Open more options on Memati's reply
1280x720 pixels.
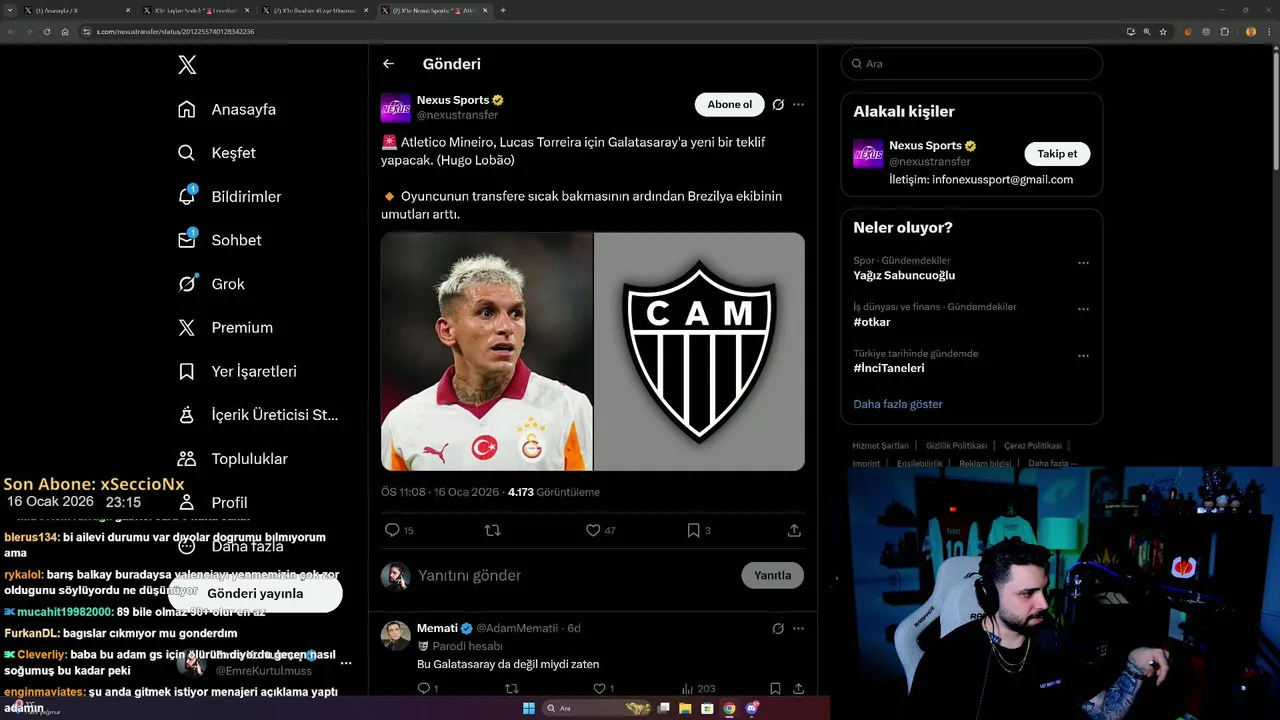coord(798,628)
